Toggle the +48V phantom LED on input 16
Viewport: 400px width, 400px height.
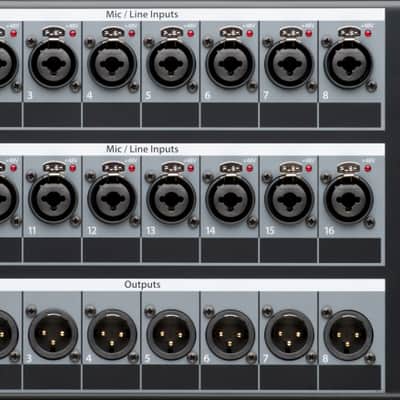tap(368, 168)
